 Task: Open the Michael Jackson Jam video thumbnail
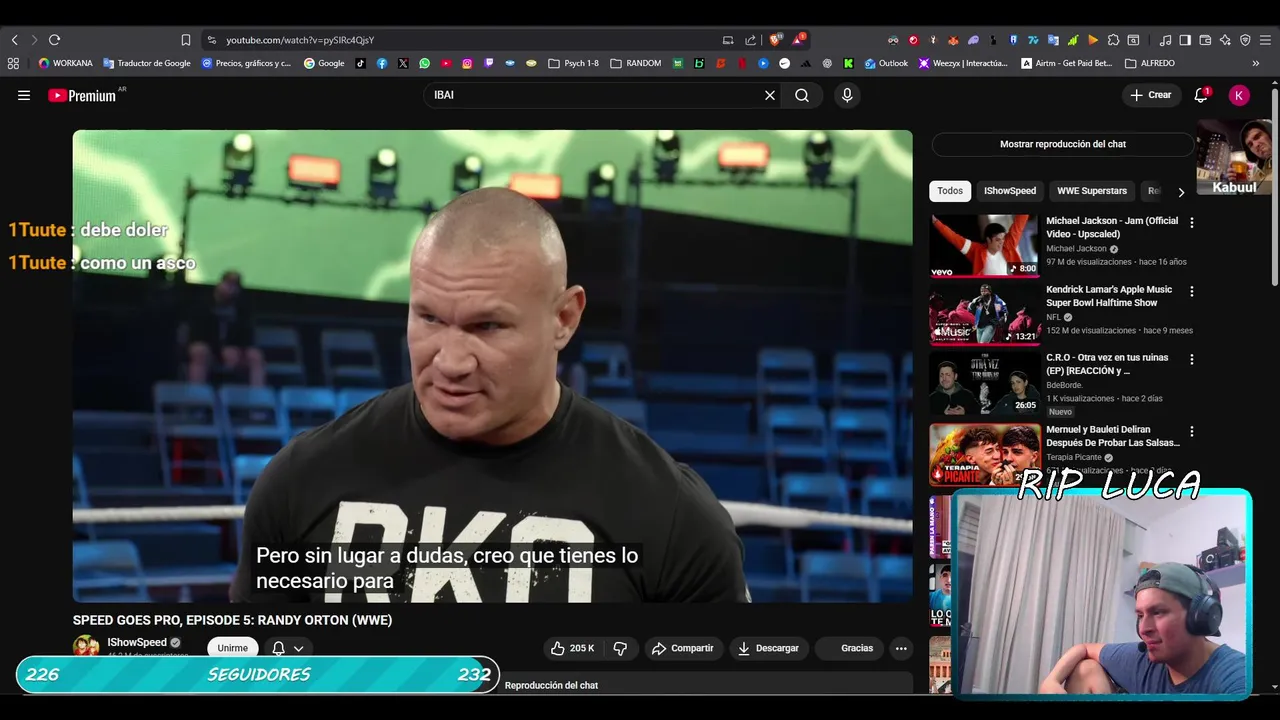[x=985, y=246]
